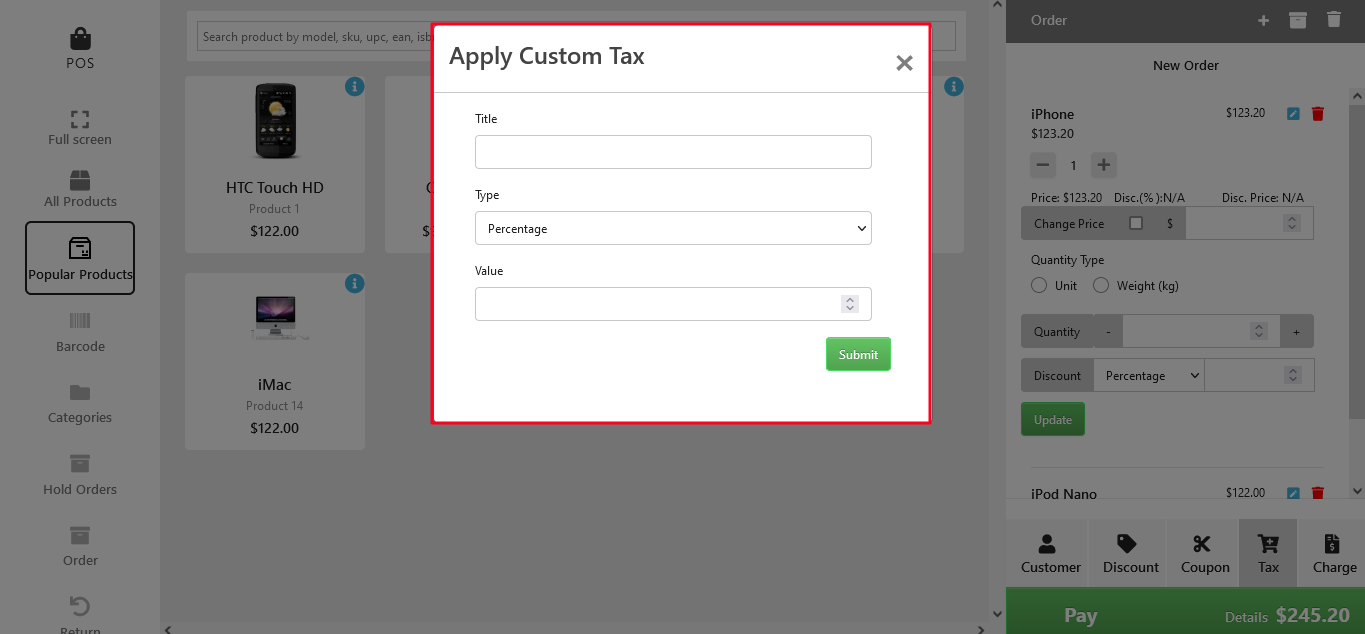Click the Value field spinner arrows
The height and width of the screenshot is (634, 1365).
click(850, 304)
